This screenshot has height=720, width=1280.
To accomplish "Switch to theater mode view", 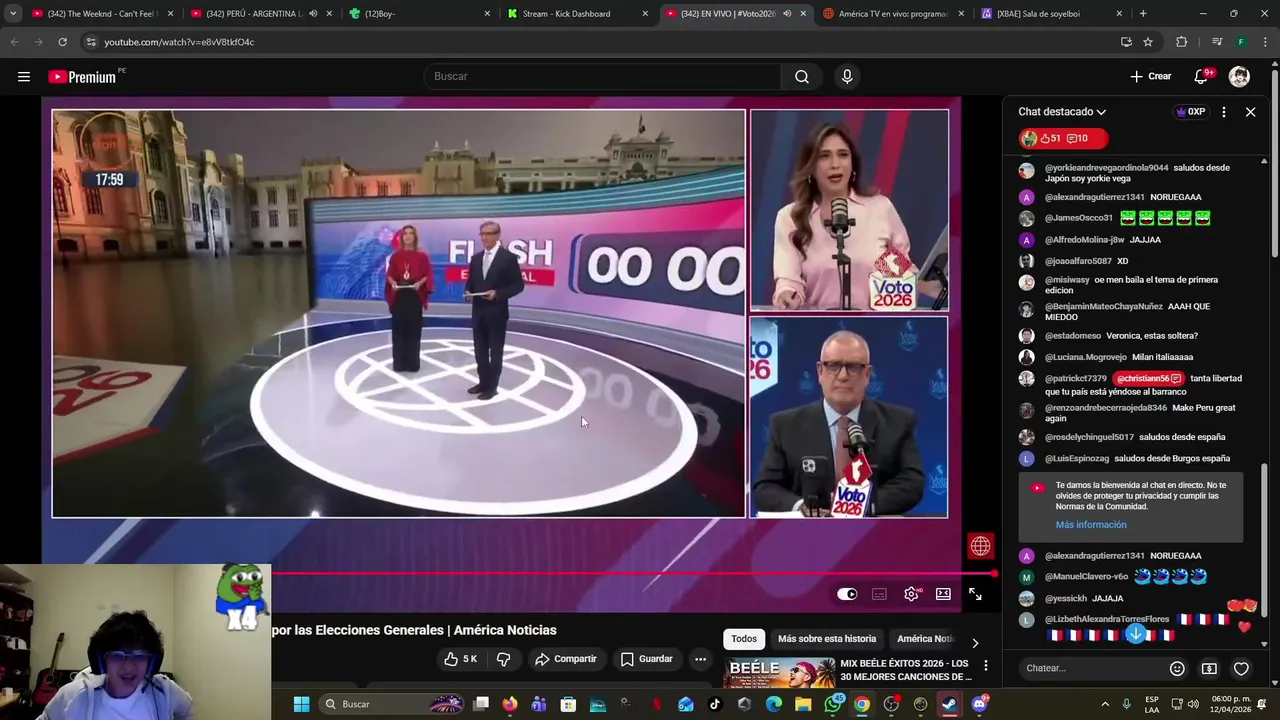I will click(x=943, y=594).
